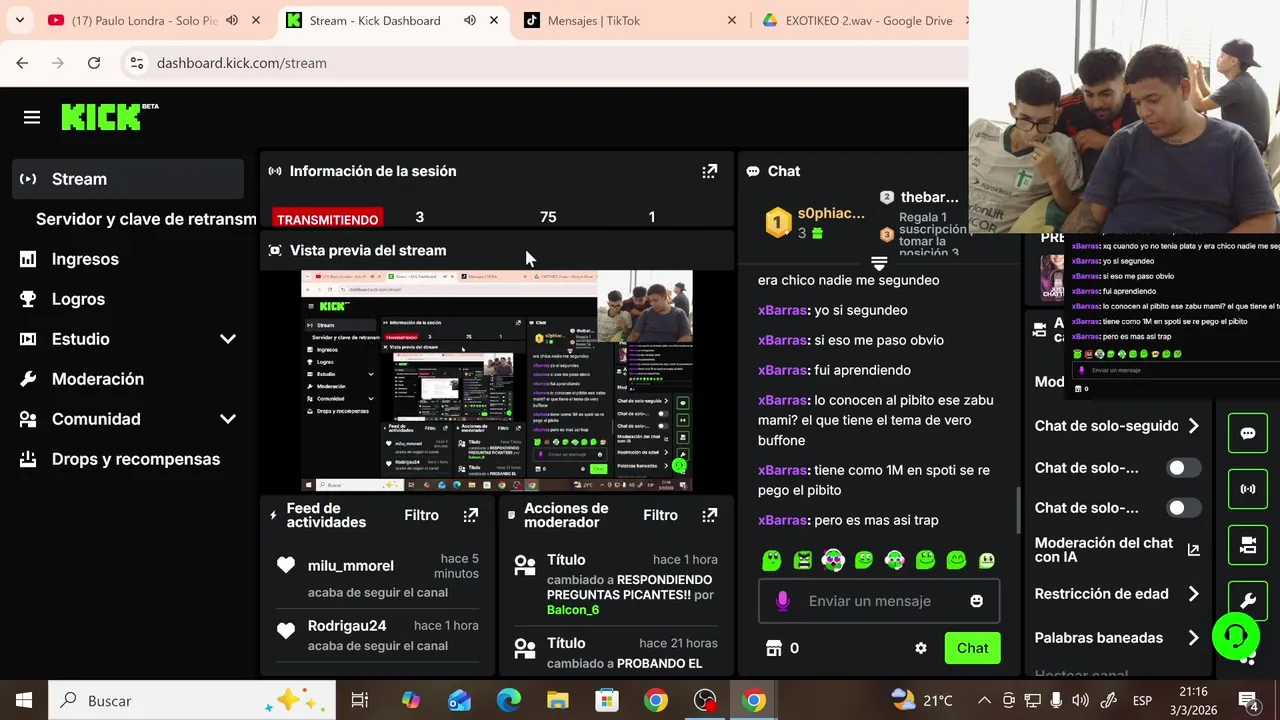Click the purple microphone icon in message box

click(x=782, y=601)
